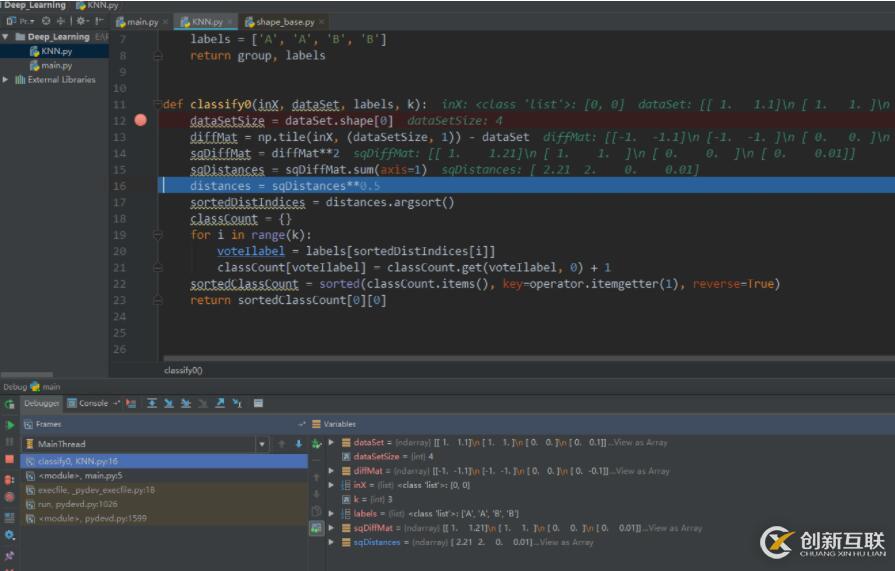The image size is (895, 571).
Task: Close the shape_base.py tab
Action: [321, 22]
